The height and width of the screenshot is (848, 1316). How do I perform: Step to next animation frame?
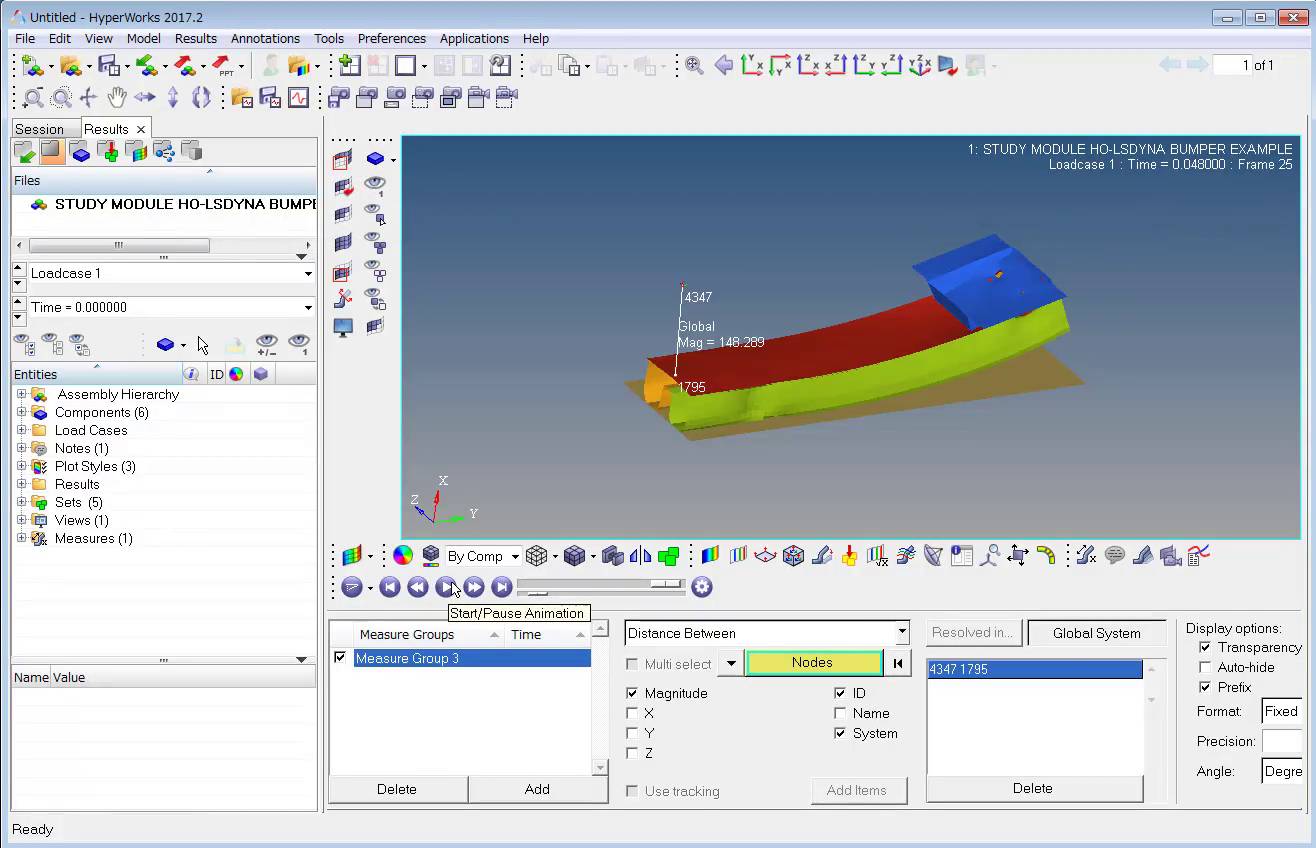474,587
